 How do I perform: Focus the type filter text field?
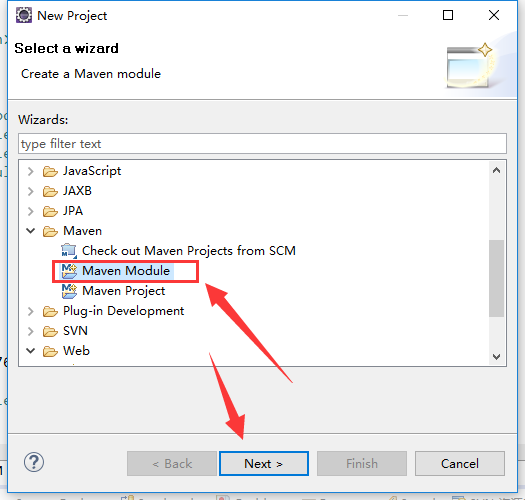(x=262, y=144)
